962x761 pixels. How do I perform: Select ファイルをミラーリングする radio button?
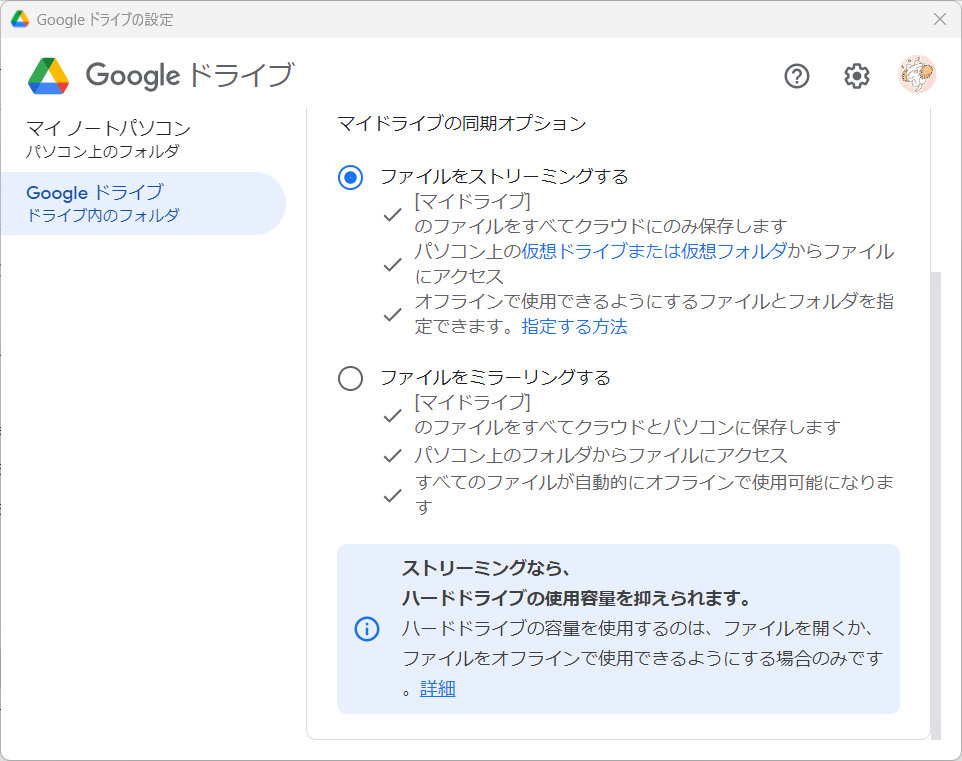[350, 378]
